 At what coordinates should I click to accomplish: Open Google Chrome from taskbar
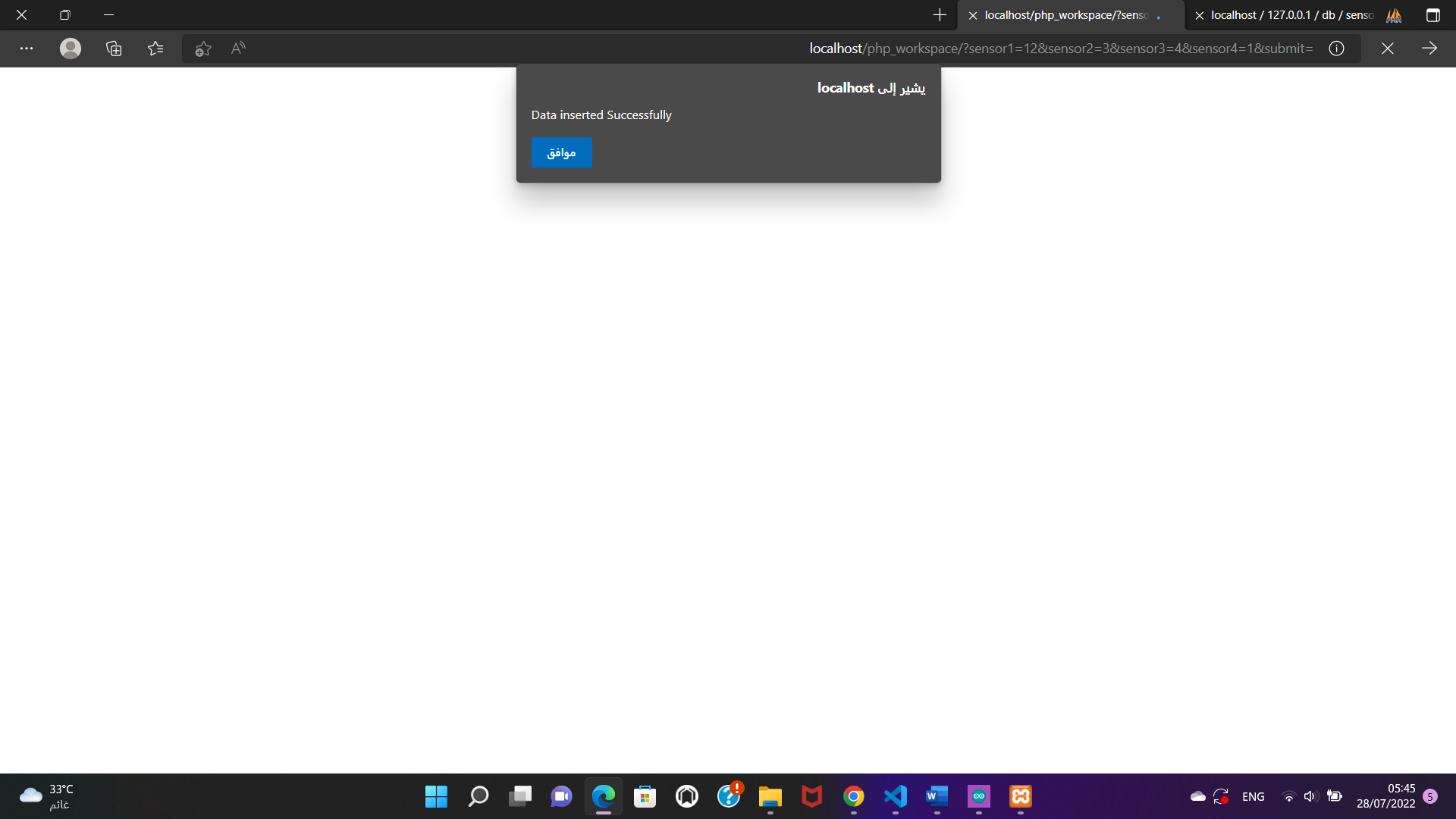(x=853, y=796)
